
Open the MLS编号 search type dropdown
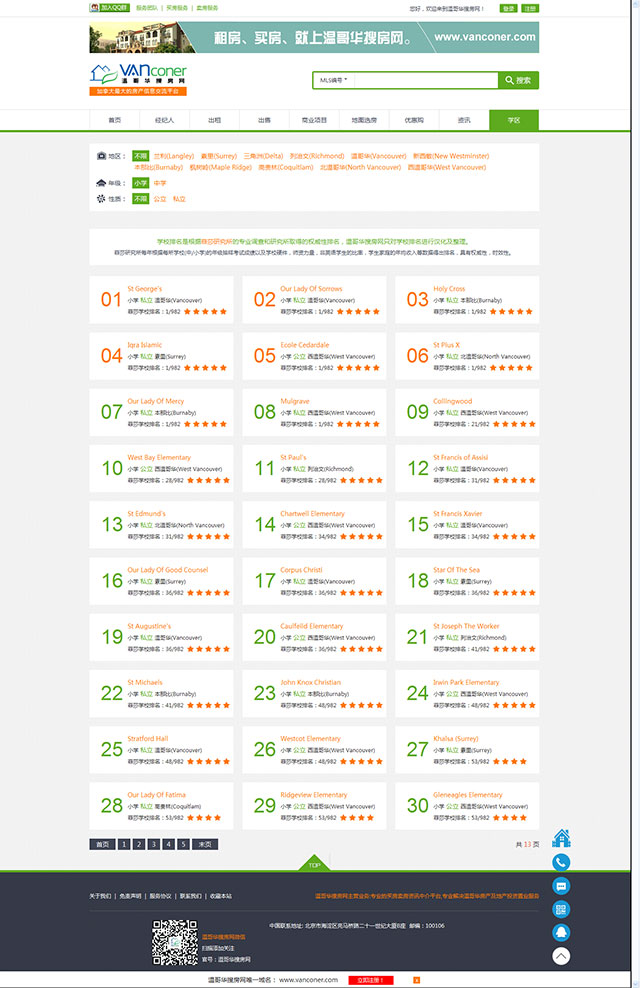pyautogui.click(x=333, y=80)
